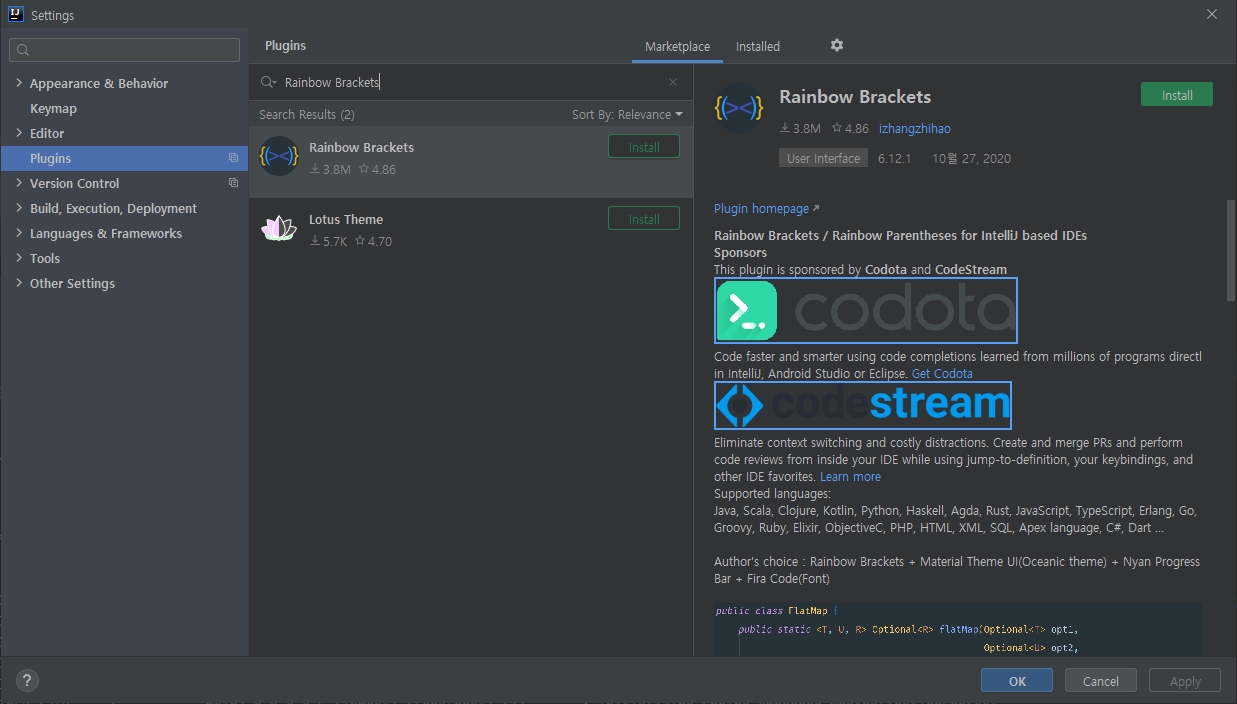Click the green Install button in details pane
The width and height of the screenshot is (1237, 704).
coord(1177,95)
